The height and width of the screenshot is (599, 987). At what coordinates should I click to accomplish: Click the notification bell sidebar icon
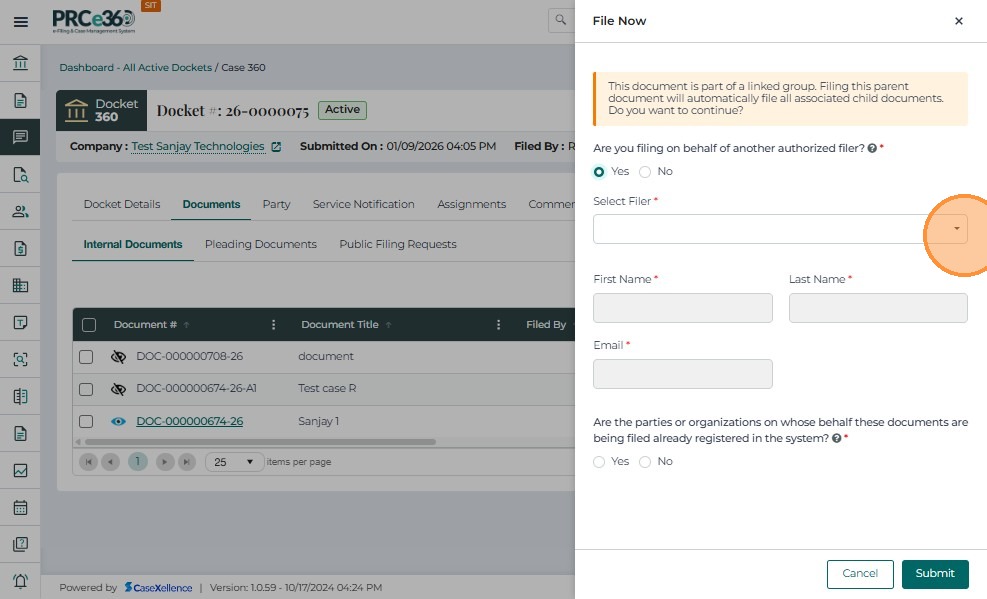[x=20, y=581]
